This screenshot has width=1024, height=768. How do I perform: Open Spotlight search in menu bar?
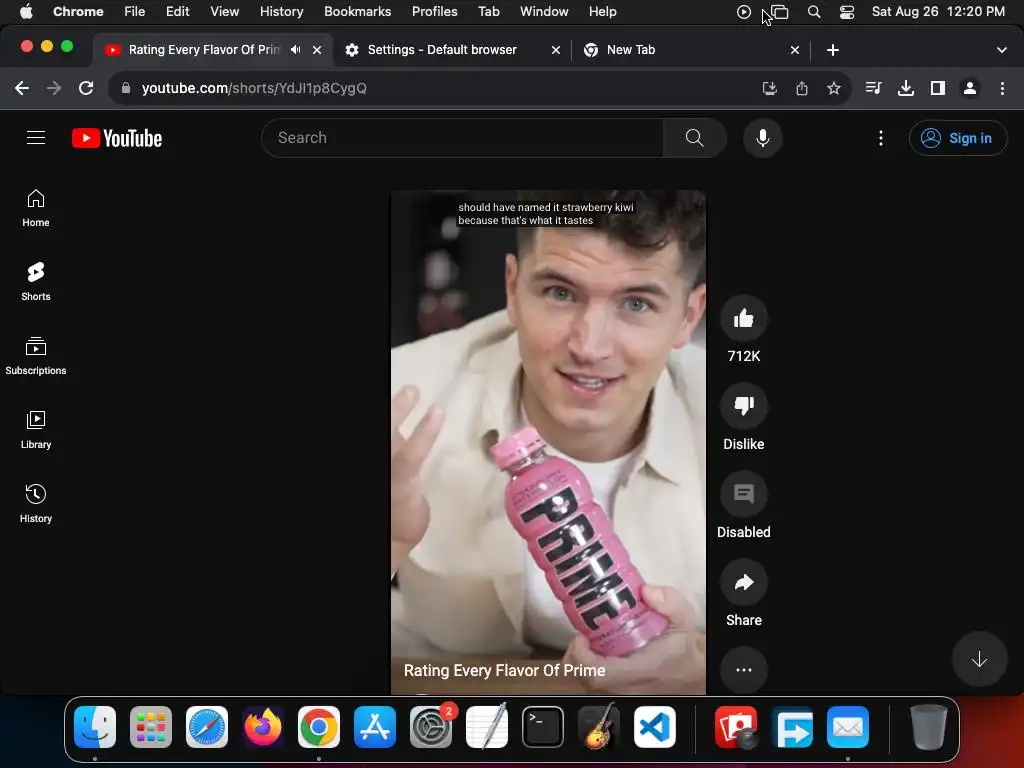click(814, 12)
